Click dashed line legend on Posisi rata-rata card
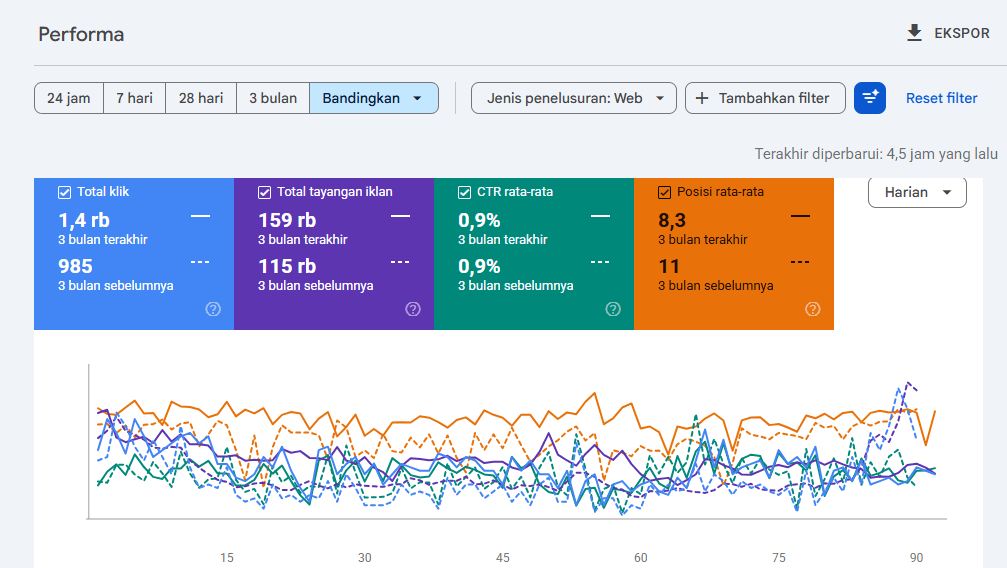Viewport: 1007px width, 568px height. click(800, 262)
